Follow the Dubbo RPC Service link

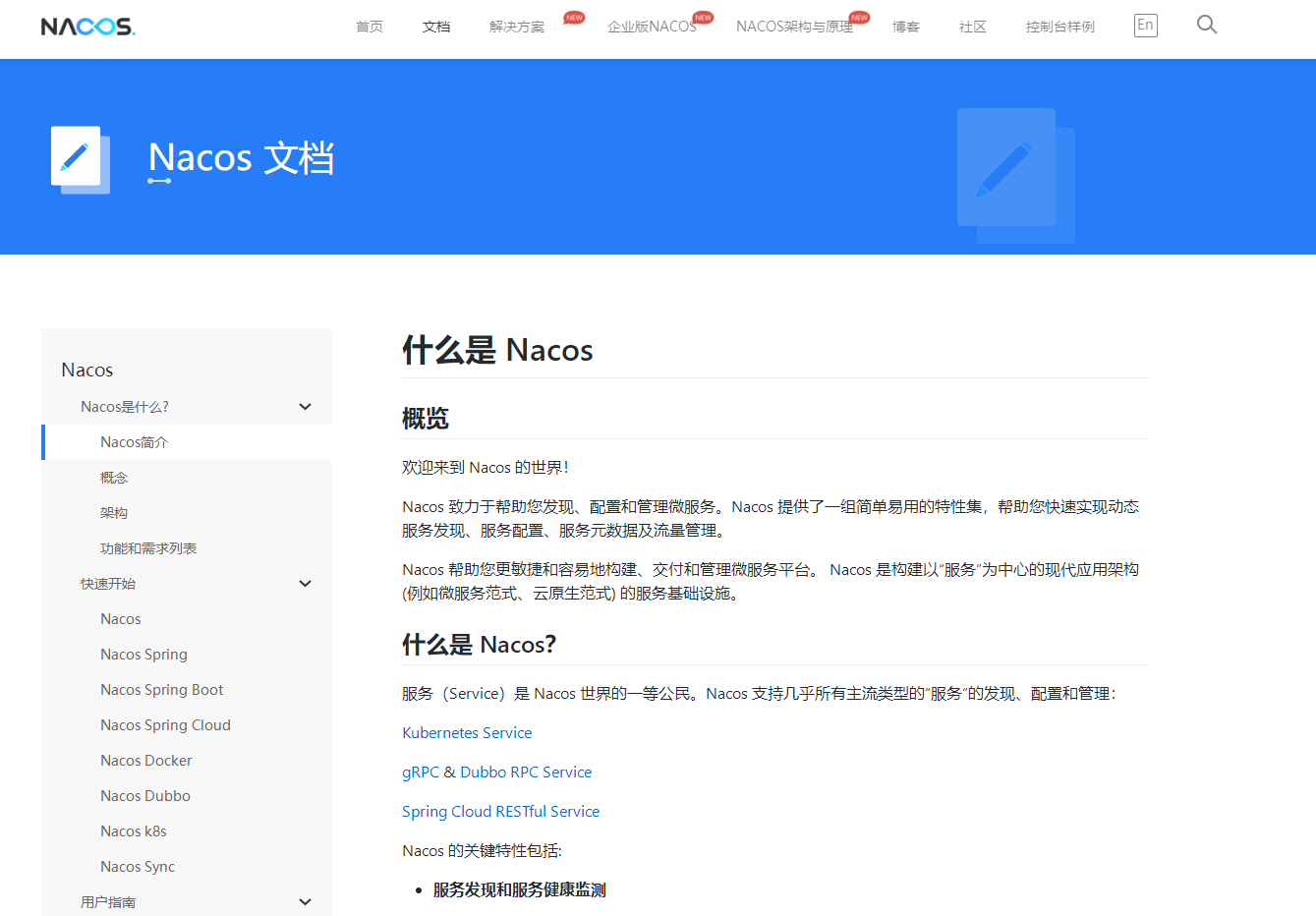point(526,773)
